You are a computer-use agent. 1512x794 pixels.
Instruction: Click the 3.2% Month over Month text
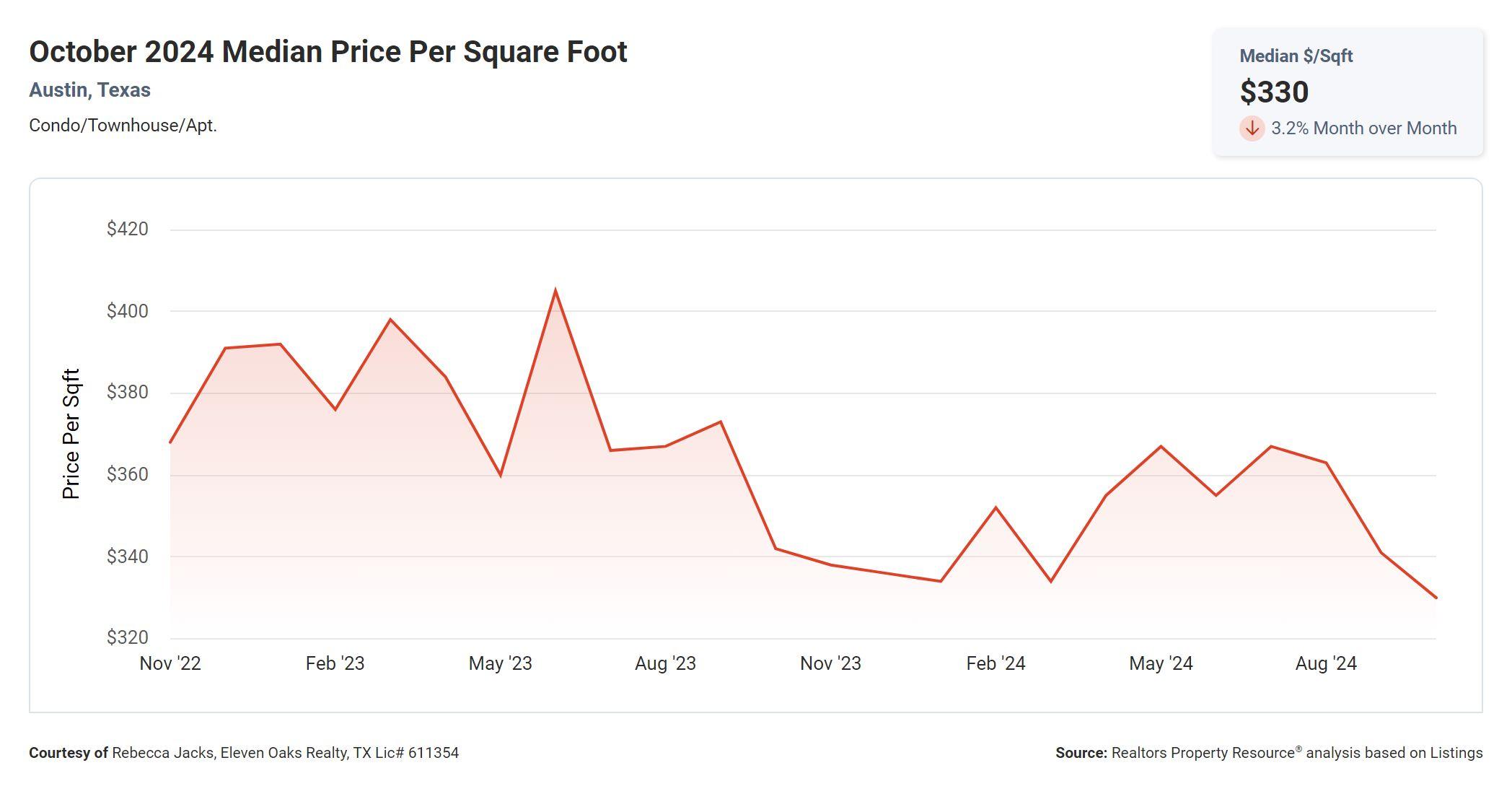[x=1363, y=128]
